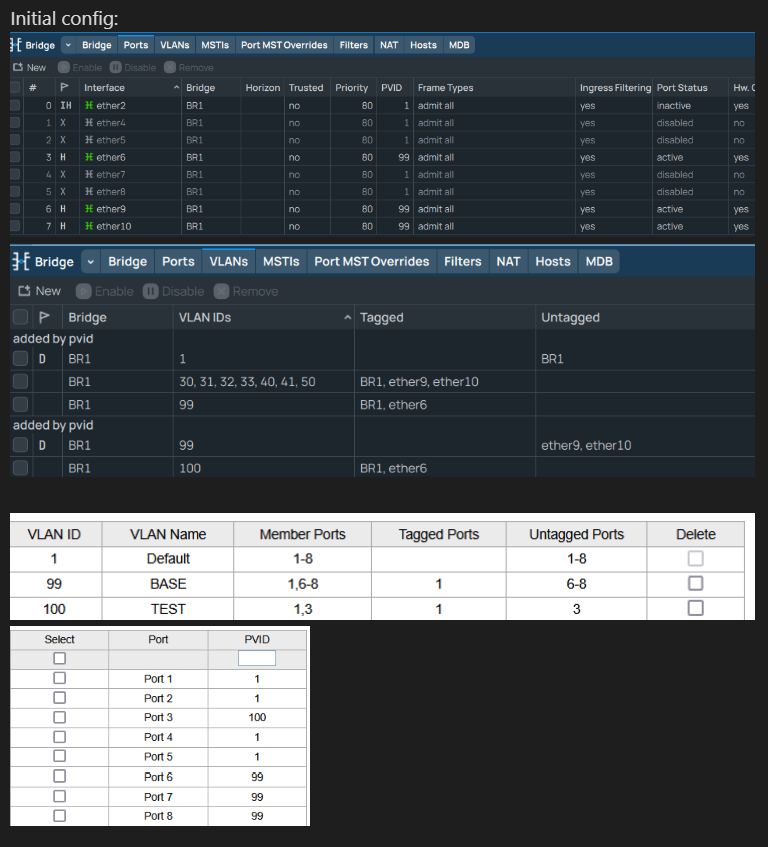Click the Disable icon in upper Ports toolbar
768x847 pixels.
pos(116,68)
